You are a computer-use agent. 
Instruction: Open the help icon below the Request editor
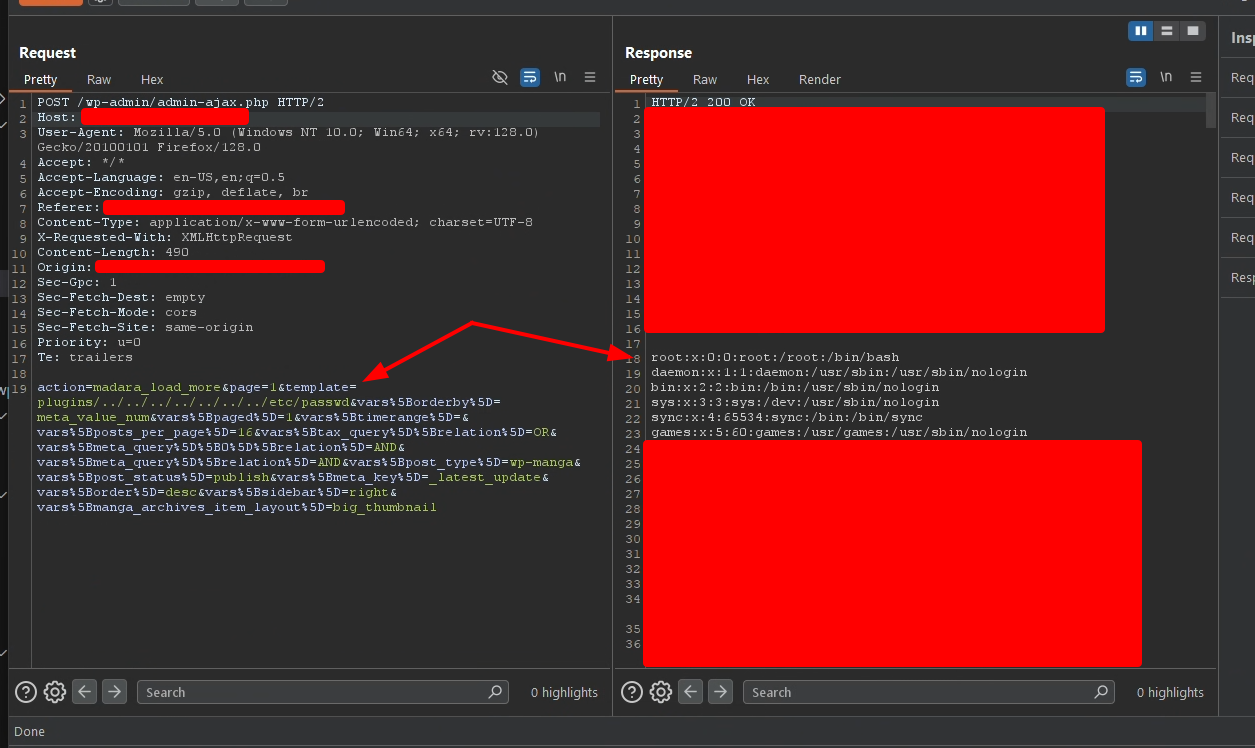click(x=27, y=691)
